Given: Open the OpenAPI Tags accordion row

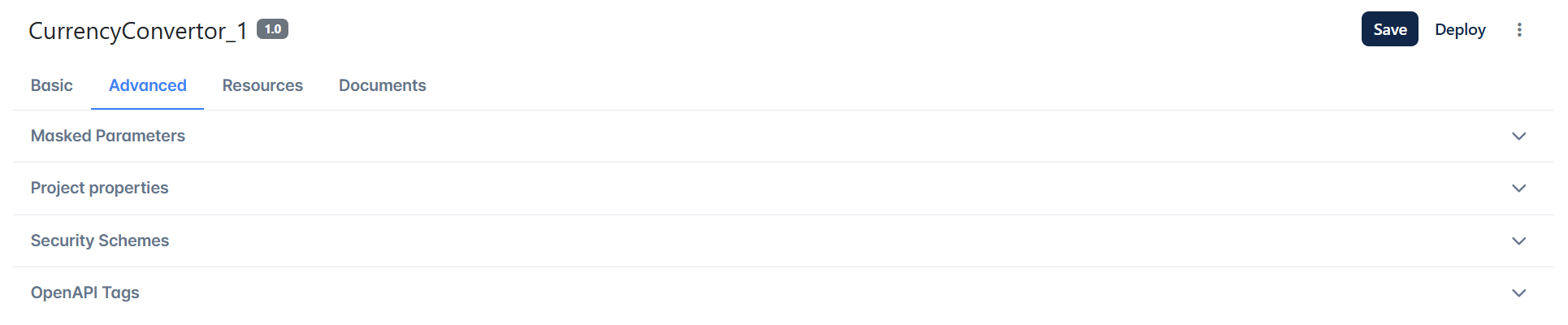Looking at the screenshot, I should coord(783,293).
